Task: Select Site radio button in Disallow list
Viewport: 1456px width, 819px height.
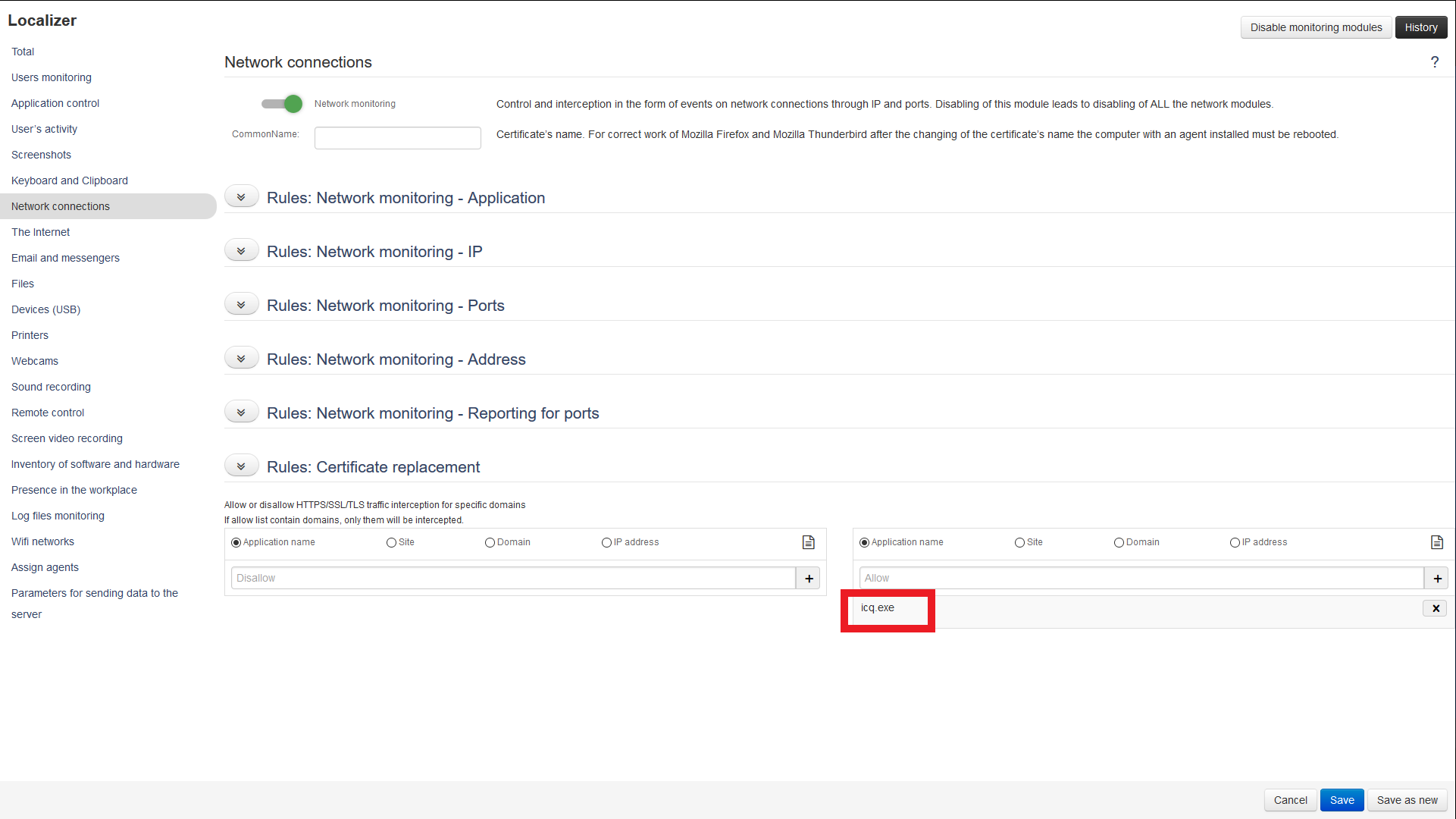Action: (392, 542)
